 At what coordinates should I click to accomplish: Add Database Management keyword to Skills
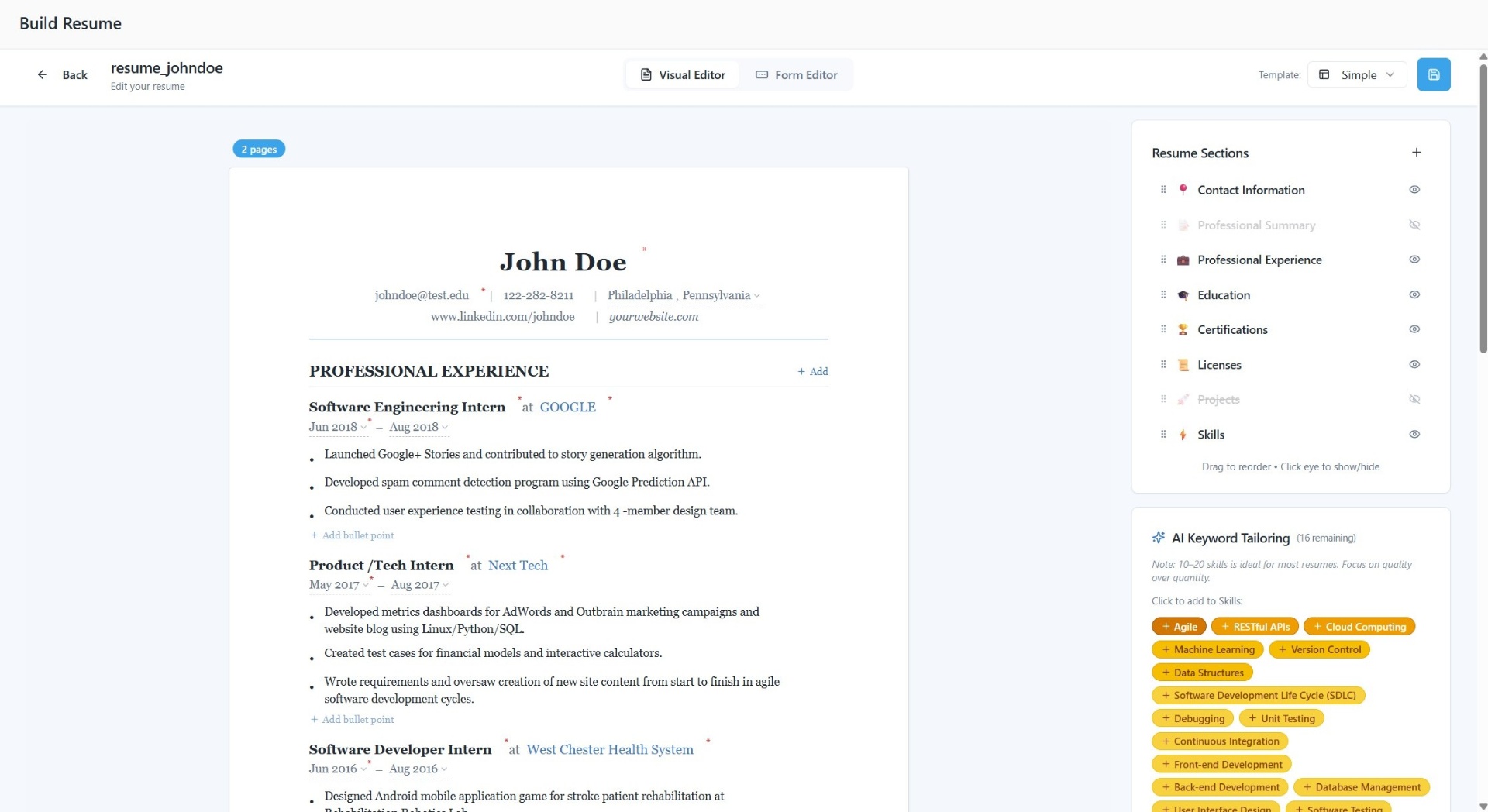1362,787
